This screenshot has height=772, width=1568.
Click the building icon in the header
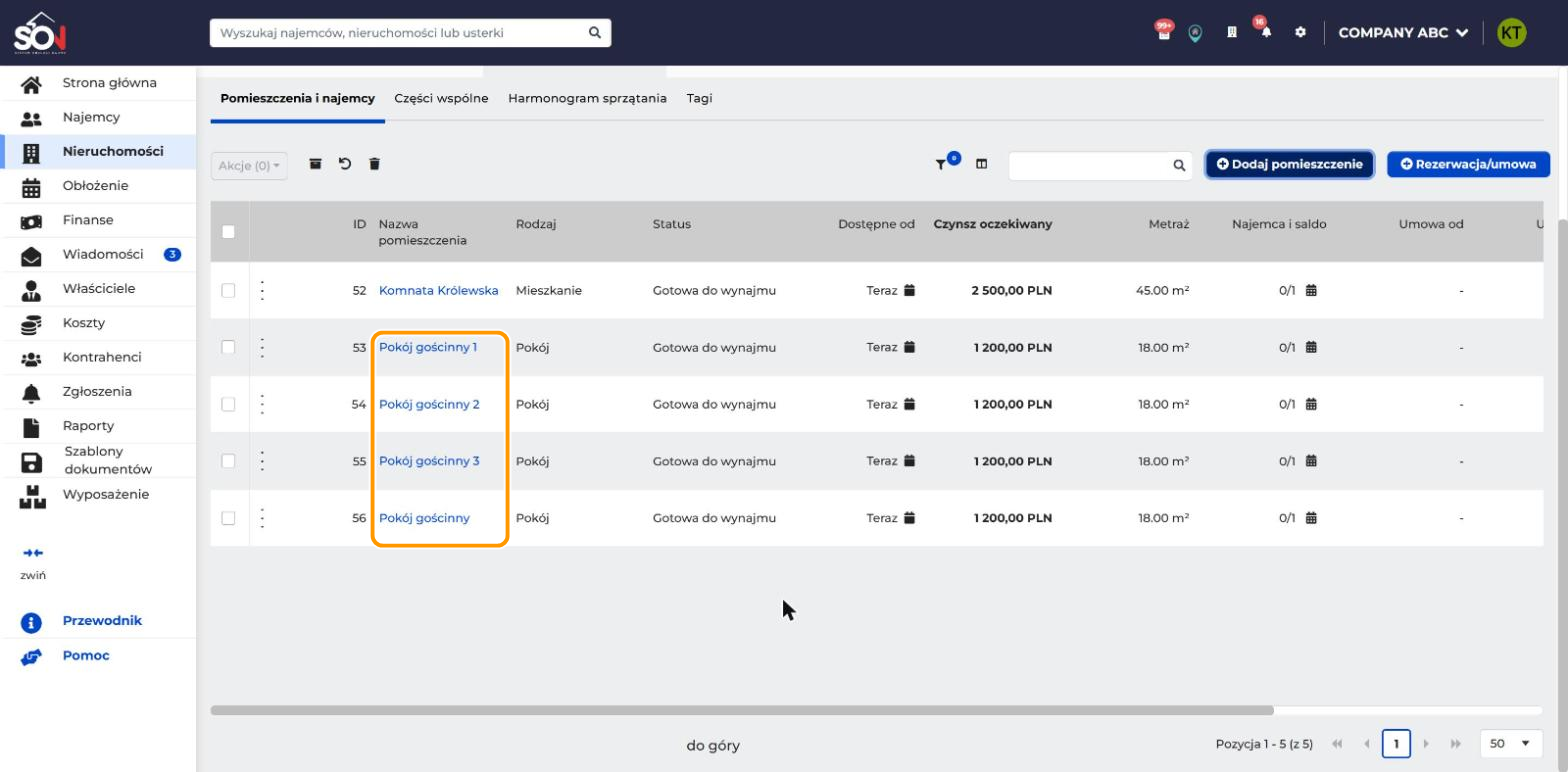pos(1232,32)
